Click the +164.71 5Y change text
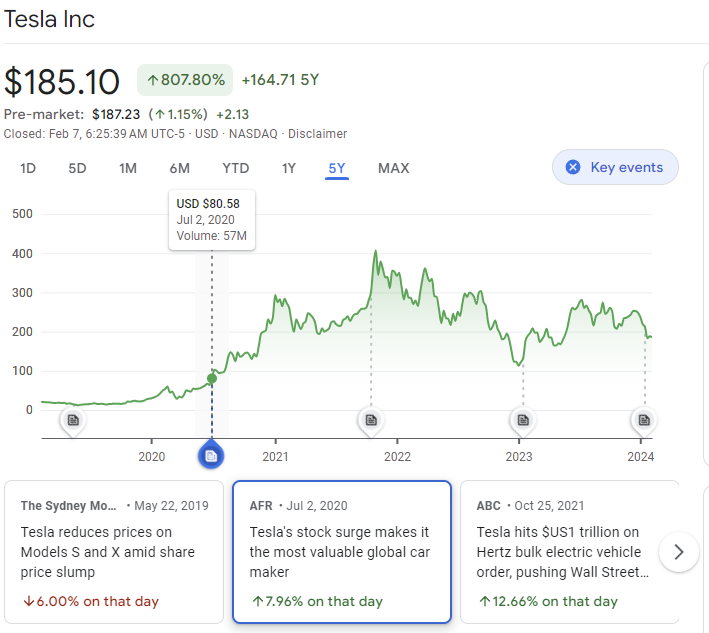This screenshot has height=633, width=709. click(280, 80)
